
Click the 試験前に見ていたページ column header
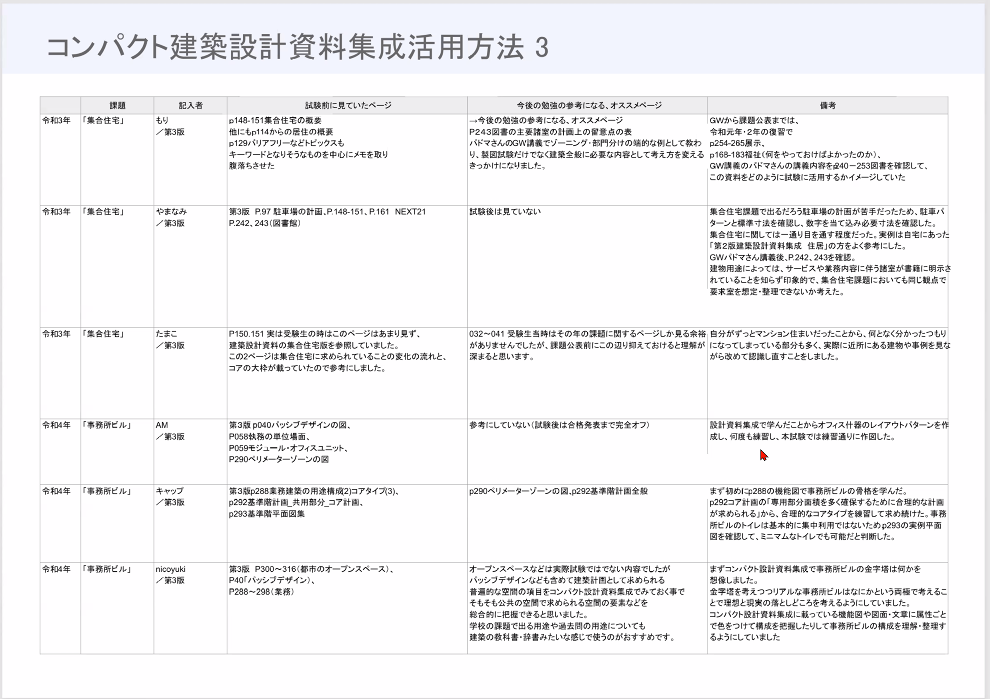(x=347, y=105)
